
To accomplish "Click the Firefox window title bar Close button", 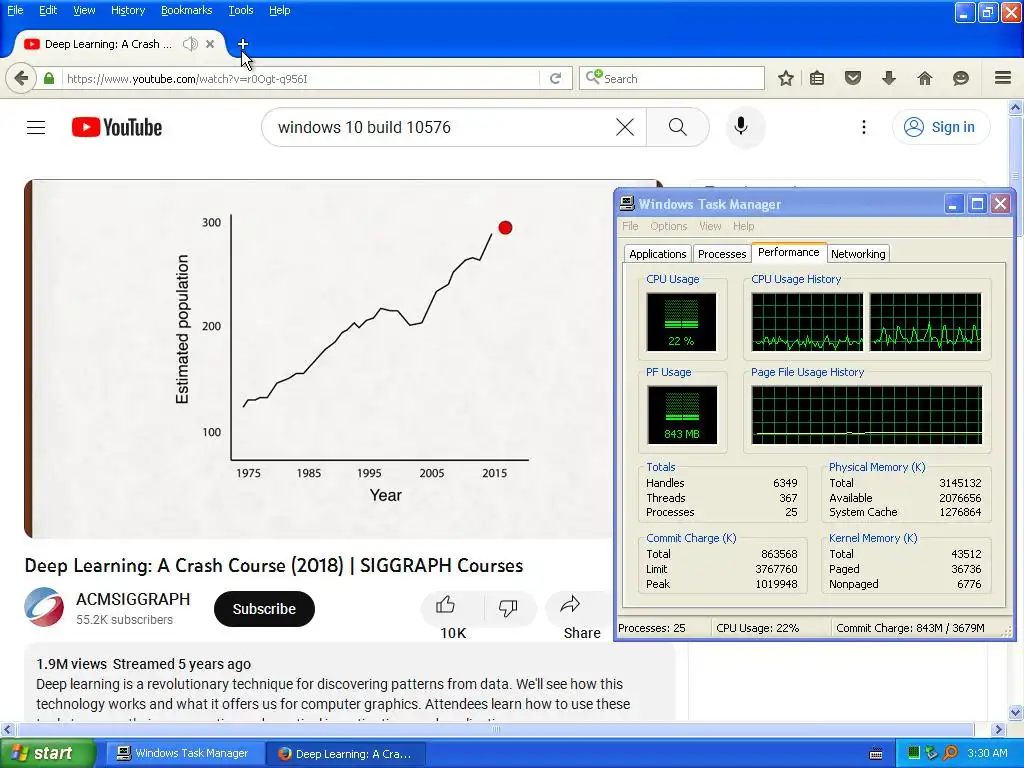I will click(x=1012, y=12).
